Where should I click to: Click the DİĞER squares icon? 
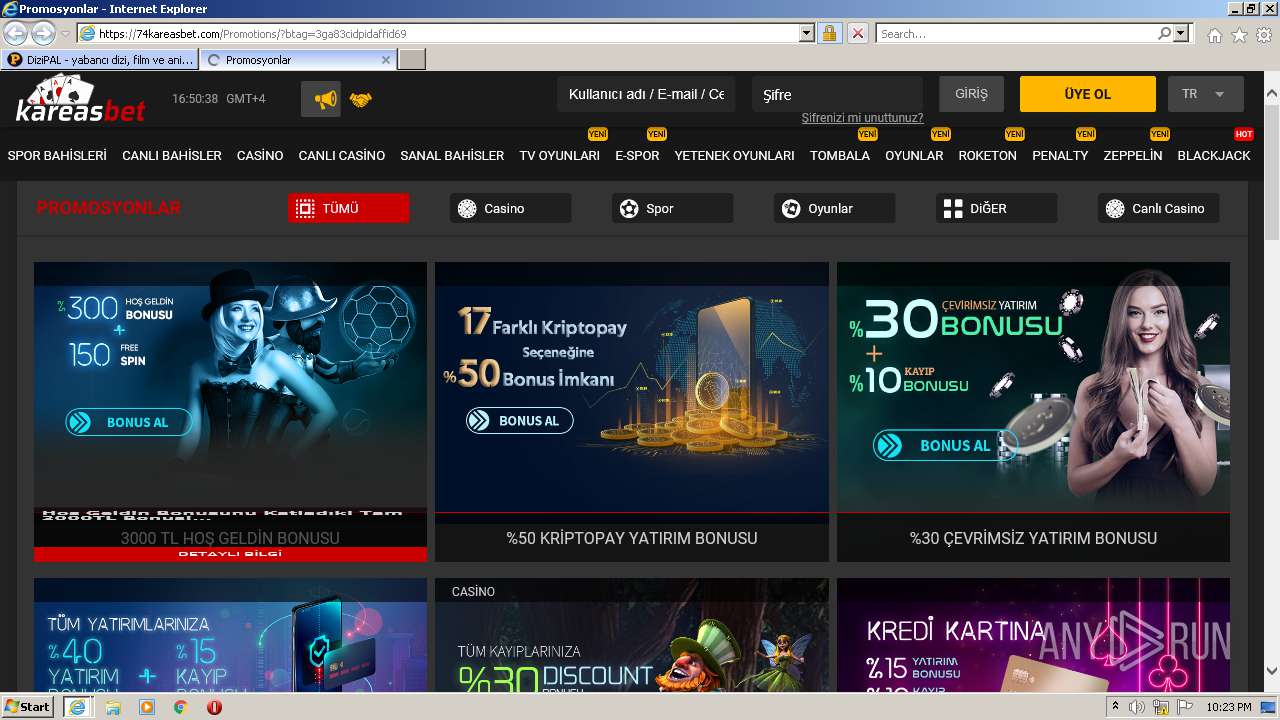(953, 208)
